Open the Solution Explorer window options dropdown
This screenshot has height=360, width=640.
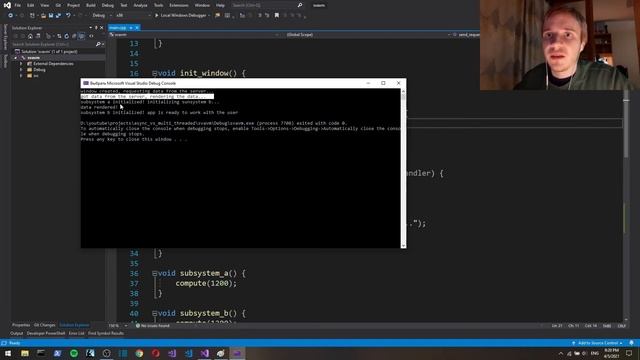[x=91, y=28]
